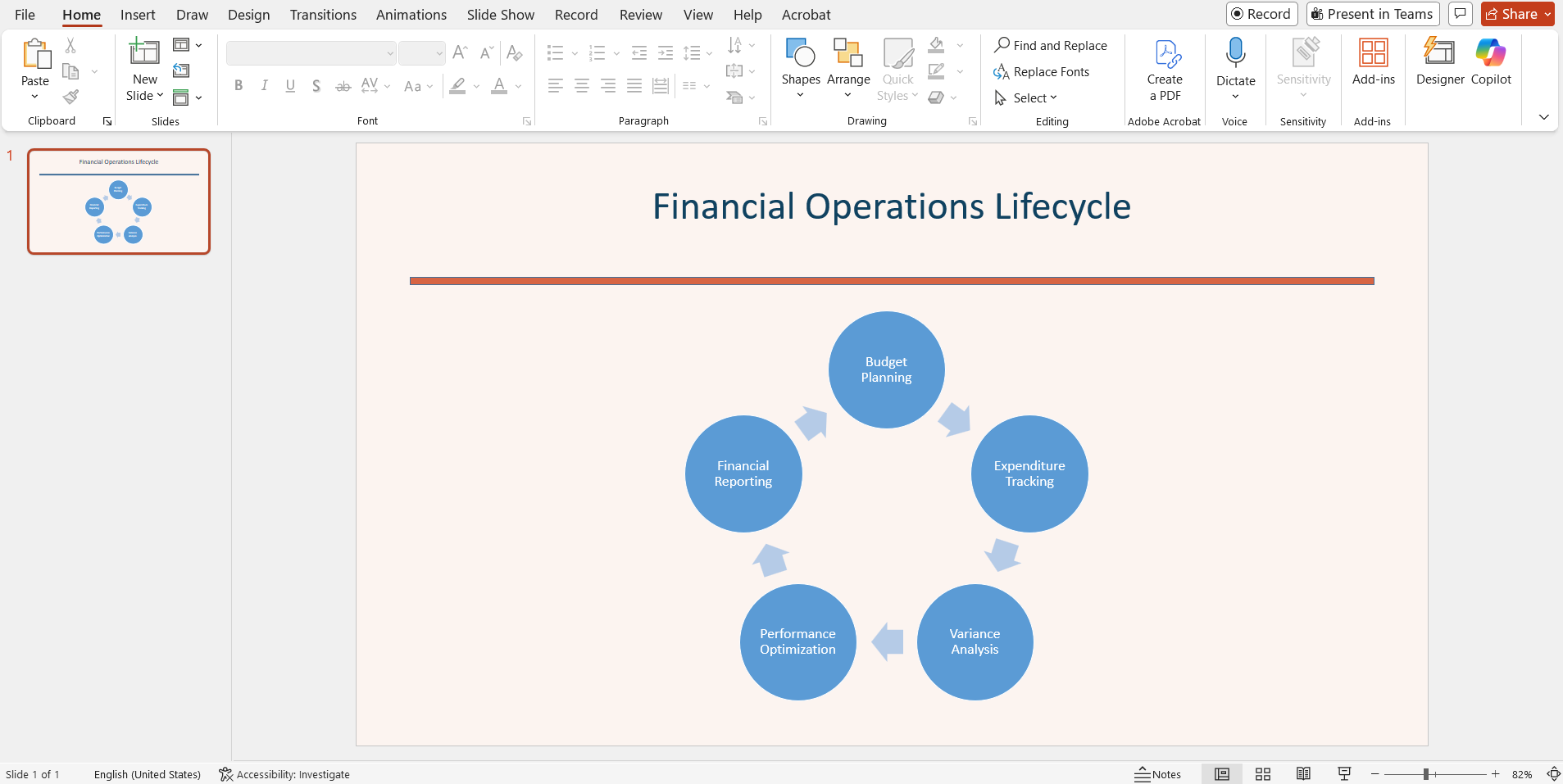Toggle Align Left
Screen dimensions: 1563x784
[x=556, y=85]
